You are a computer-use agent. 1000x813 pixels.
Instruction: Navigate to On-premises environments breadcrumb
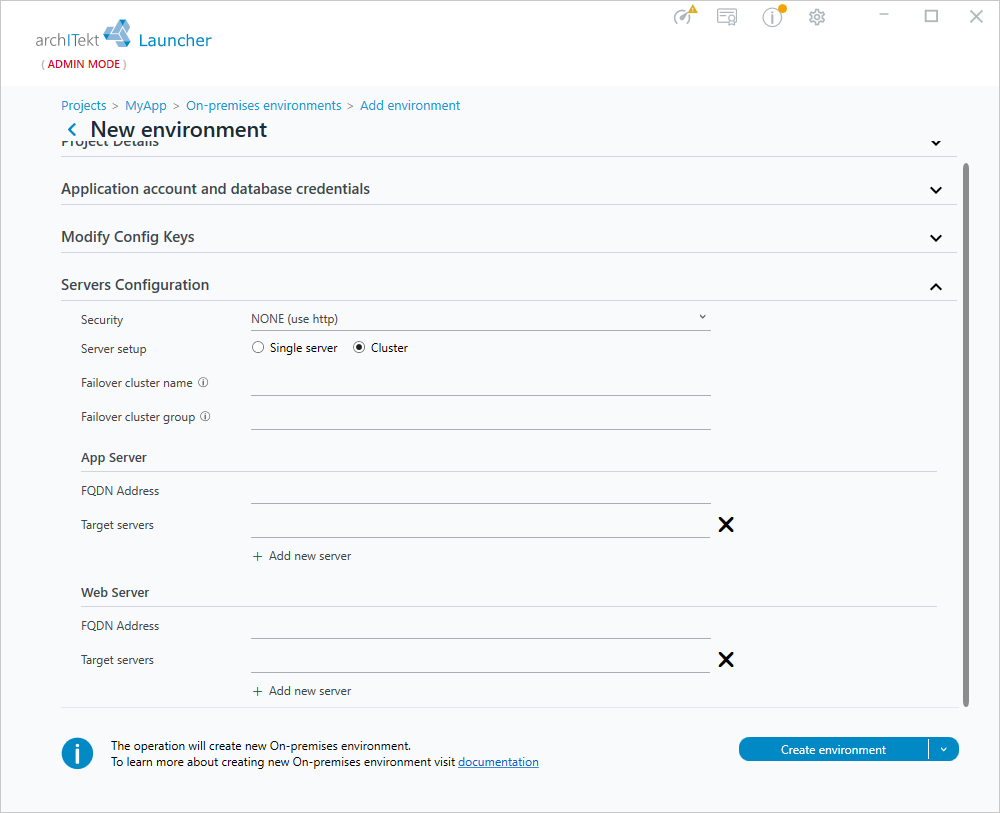tap(263, 105)
